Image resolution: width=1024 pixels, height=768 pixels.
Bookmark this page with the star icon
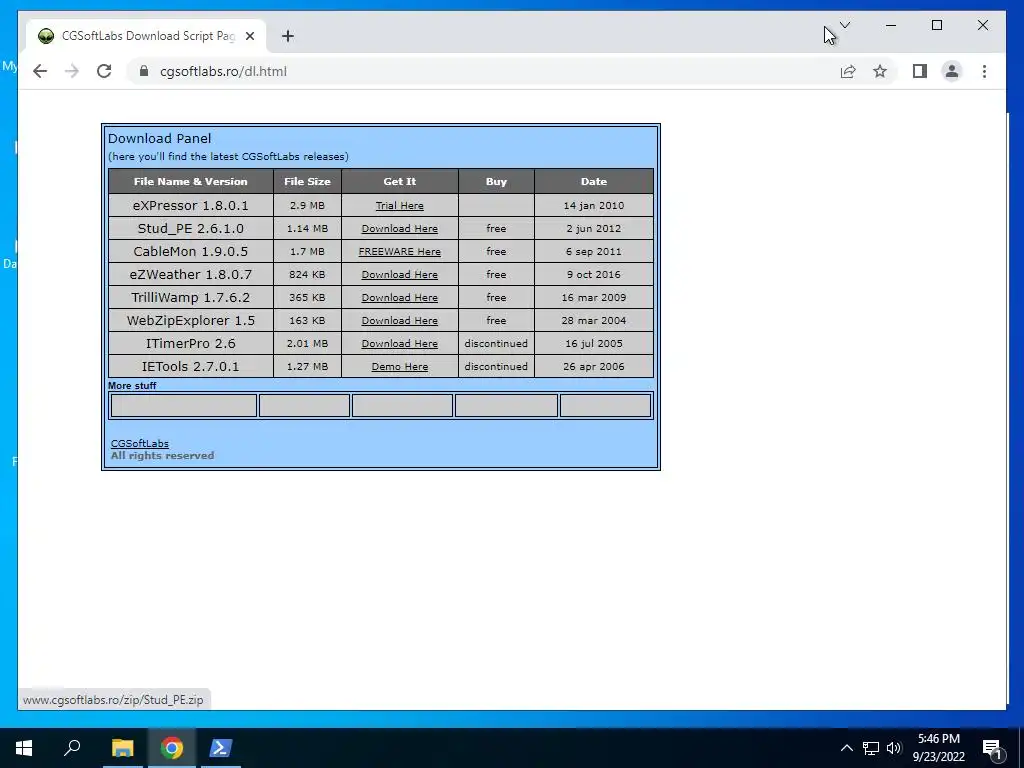(x=880, y=71)
